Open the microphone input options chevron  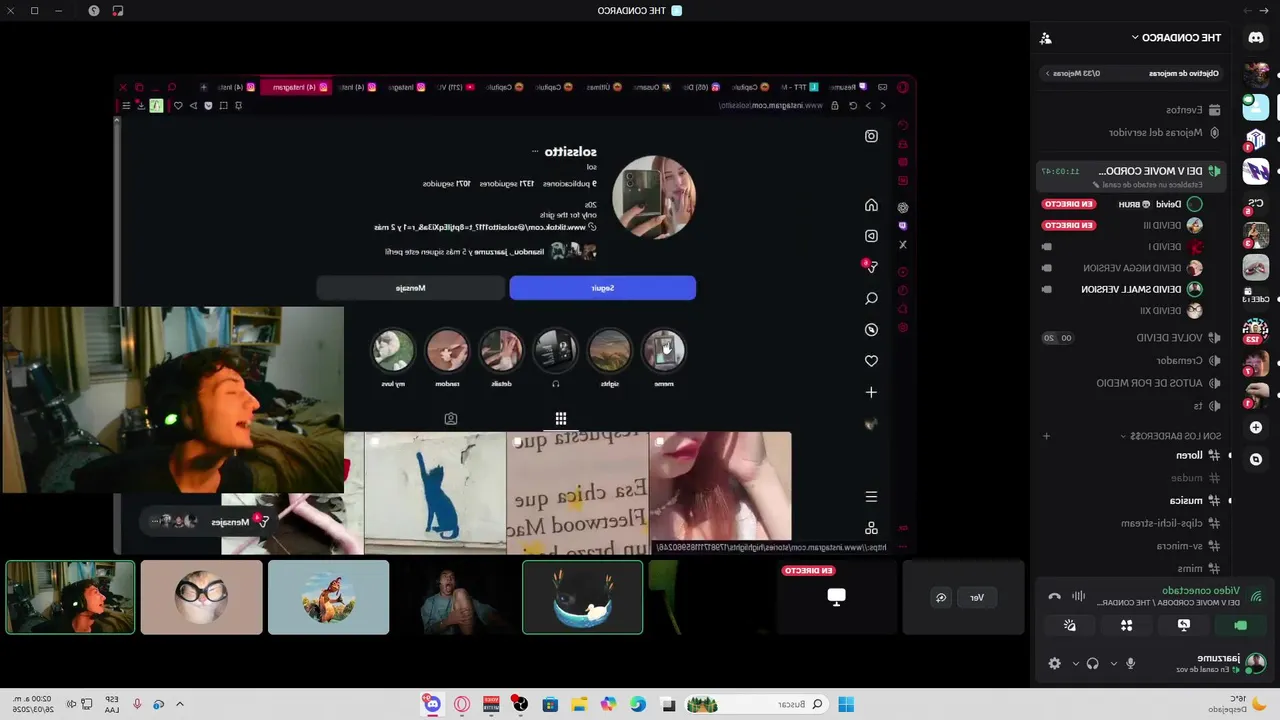[x=1113, y=663]
